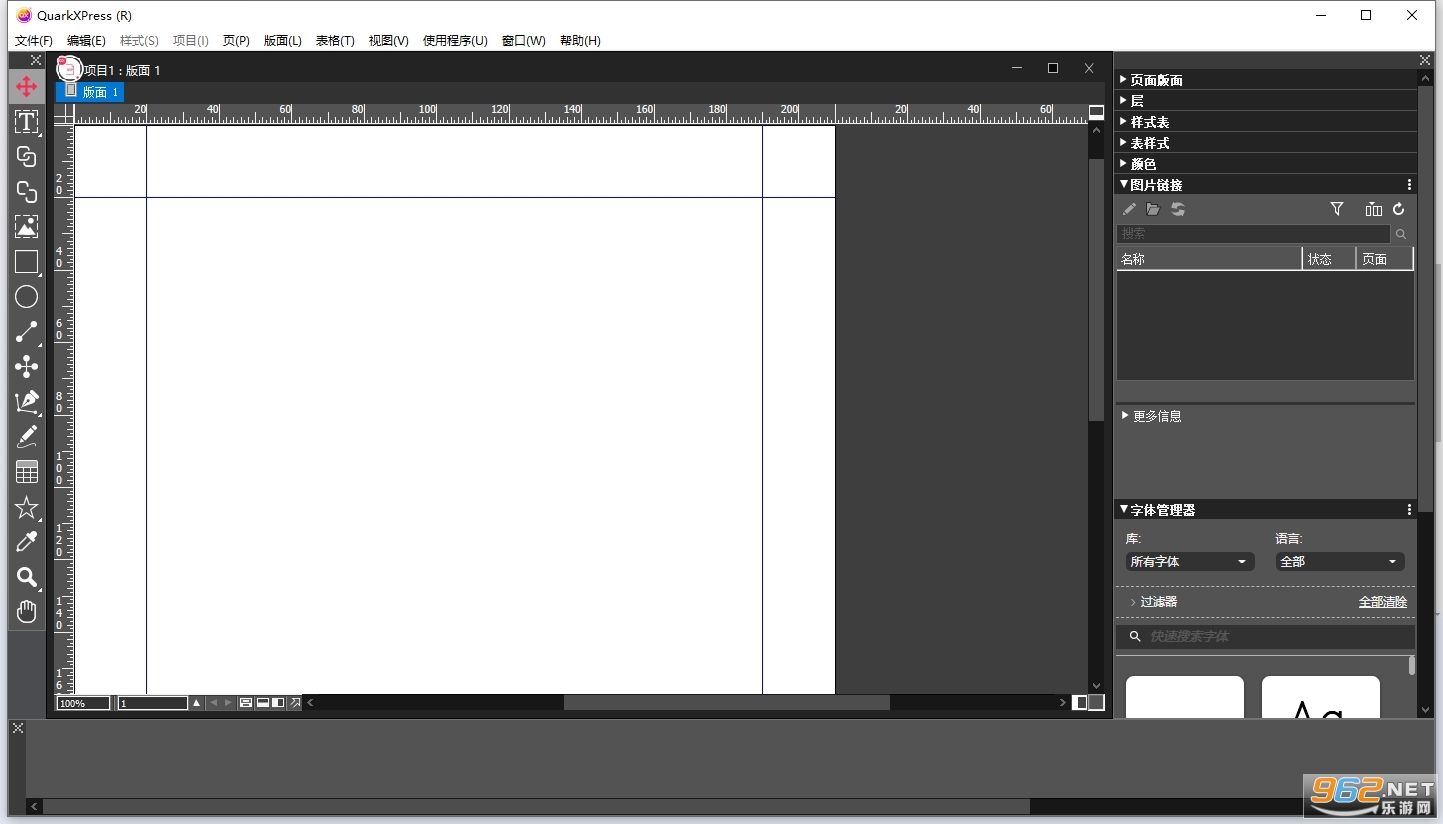
Task: Select the Pan hand tool
Action: click(27, 612)
